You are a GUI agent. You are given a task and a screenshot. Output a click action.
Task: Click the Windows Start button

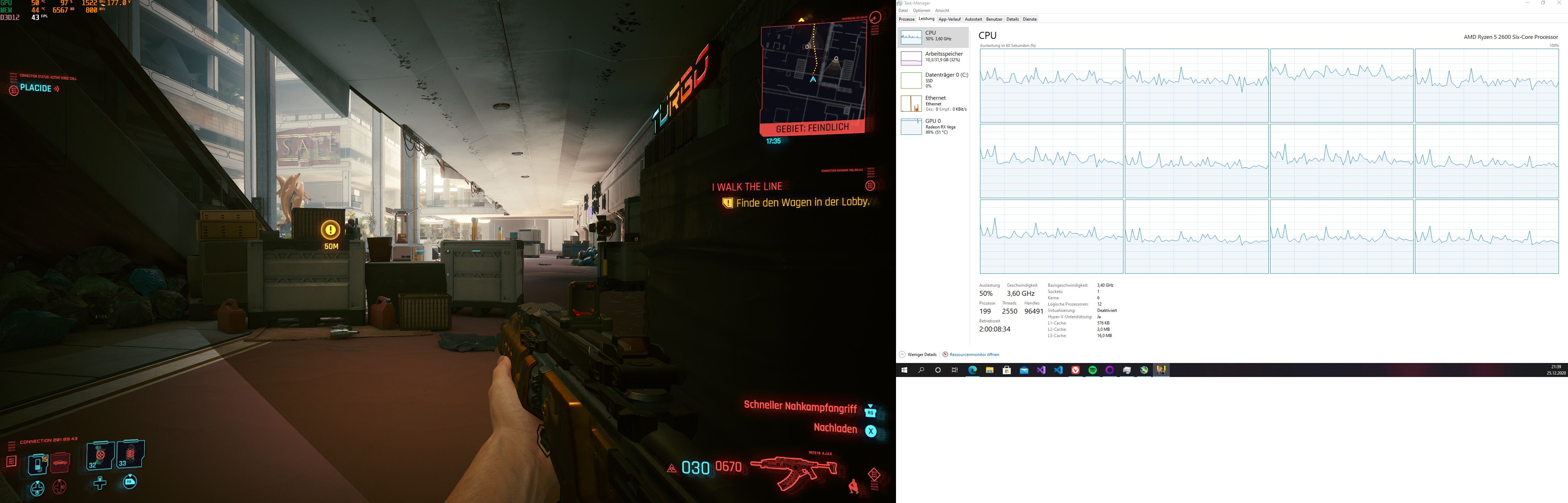click(x=904, y=370)
